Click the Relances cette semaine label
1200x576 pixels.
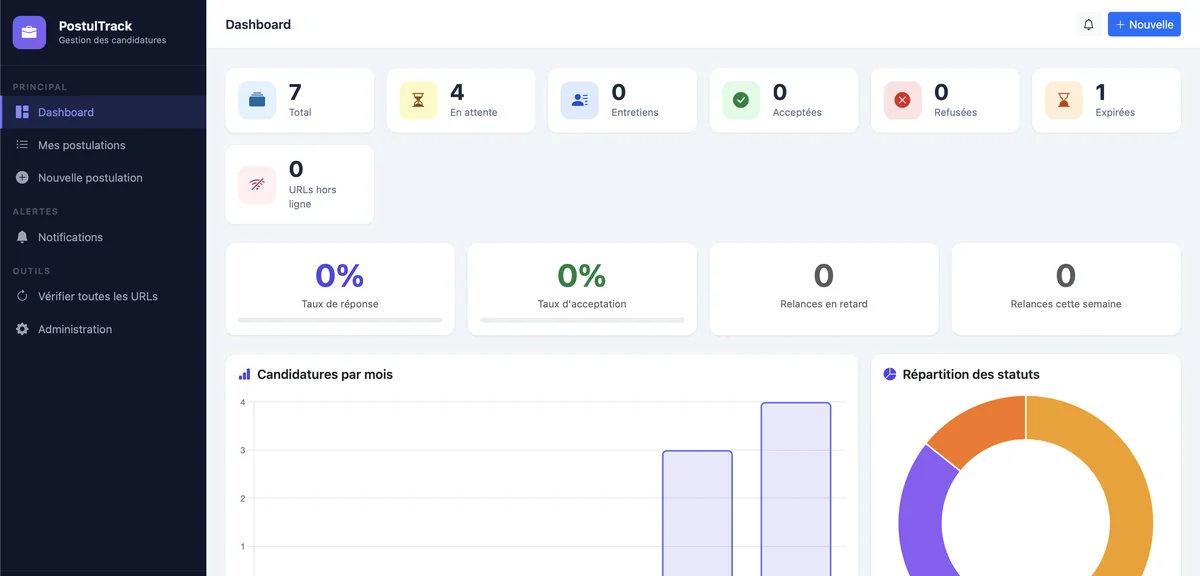click(1066, 304)
